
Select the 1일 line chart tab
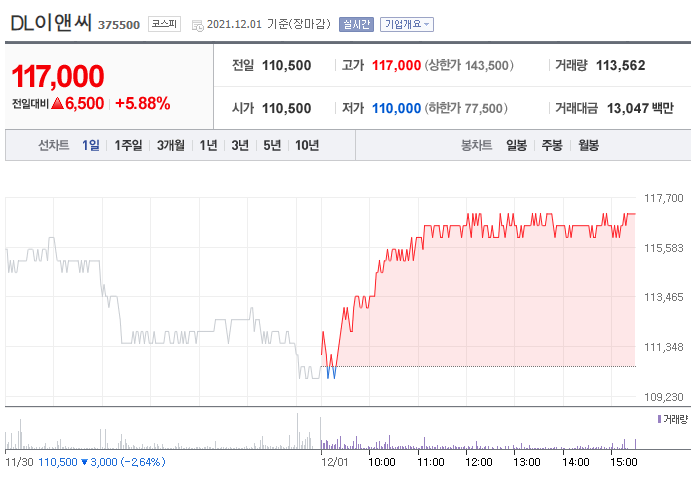tap(91, 145)
